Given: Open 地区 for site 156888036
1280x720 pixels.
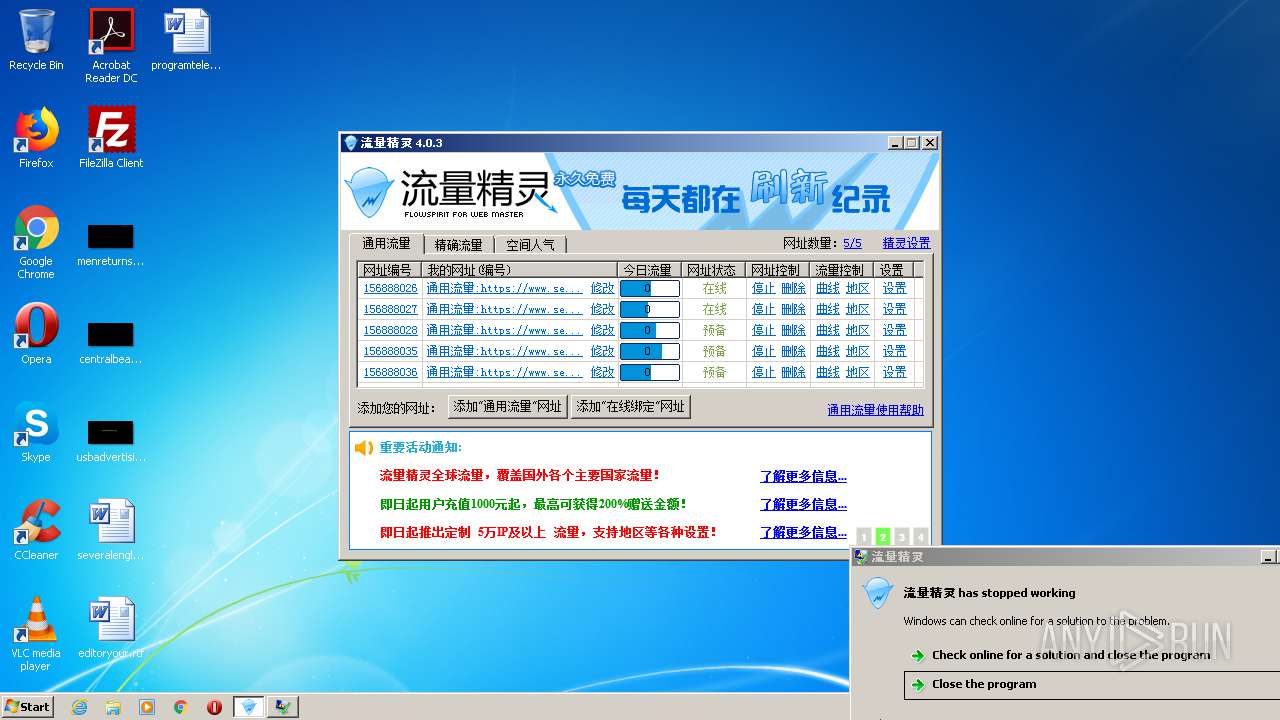Looking at the screenshot, I should pyautogui.click(x=858, y=372).
